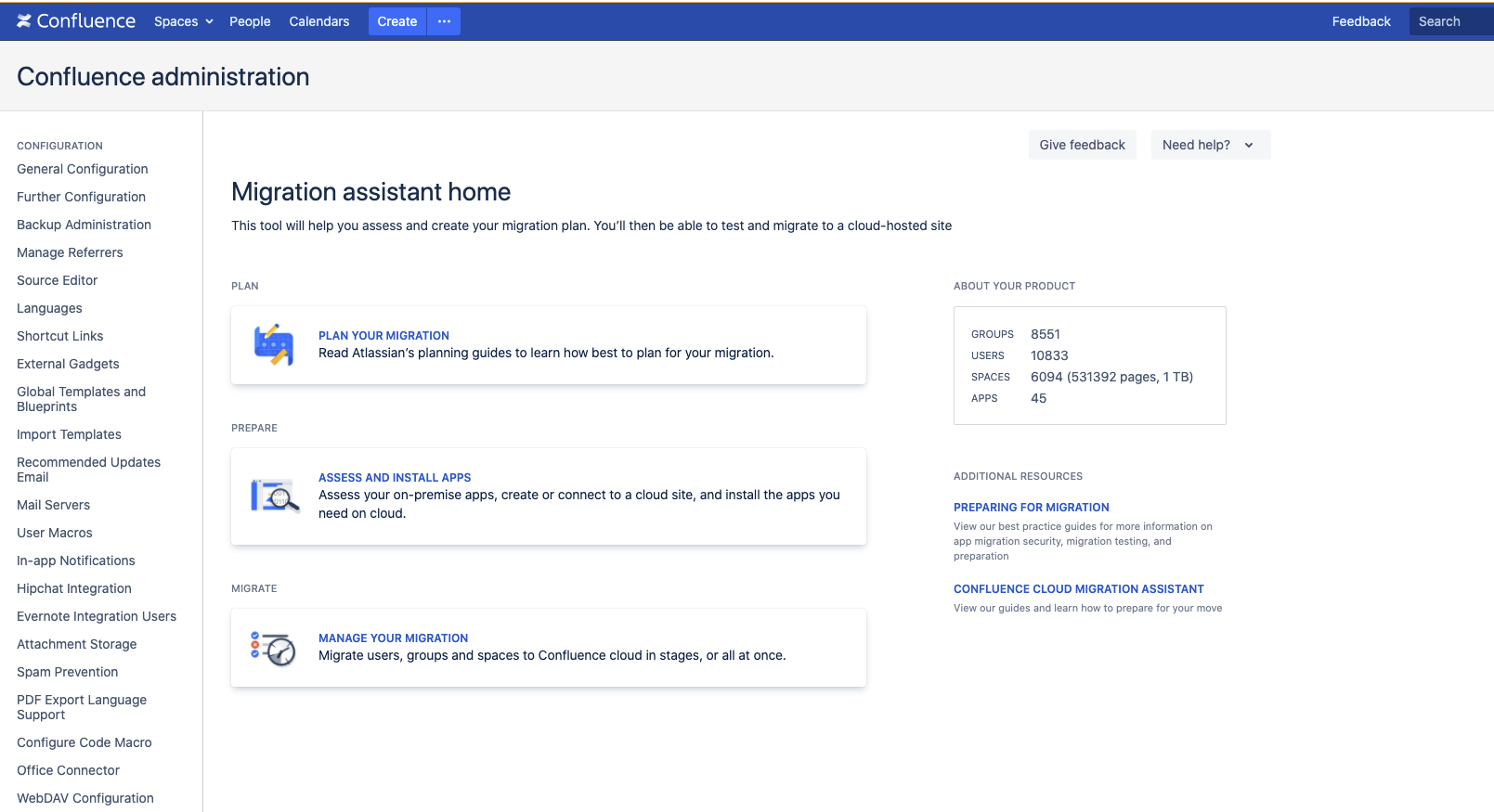This screenshot has height=812, width=1494.
Task: Open Evernote Integration Users
Action: pos(97,616)
